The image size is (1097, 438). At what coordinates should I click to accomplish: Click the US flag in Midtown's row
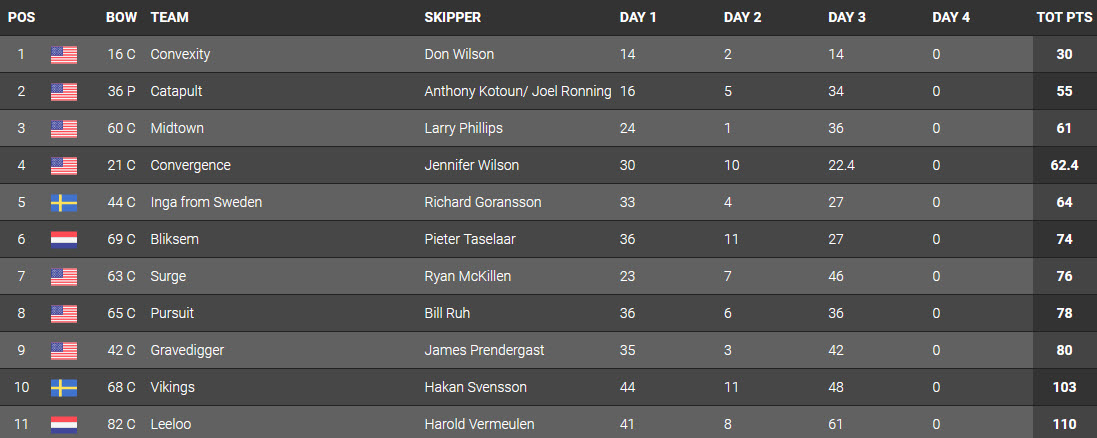pos(64,128)
